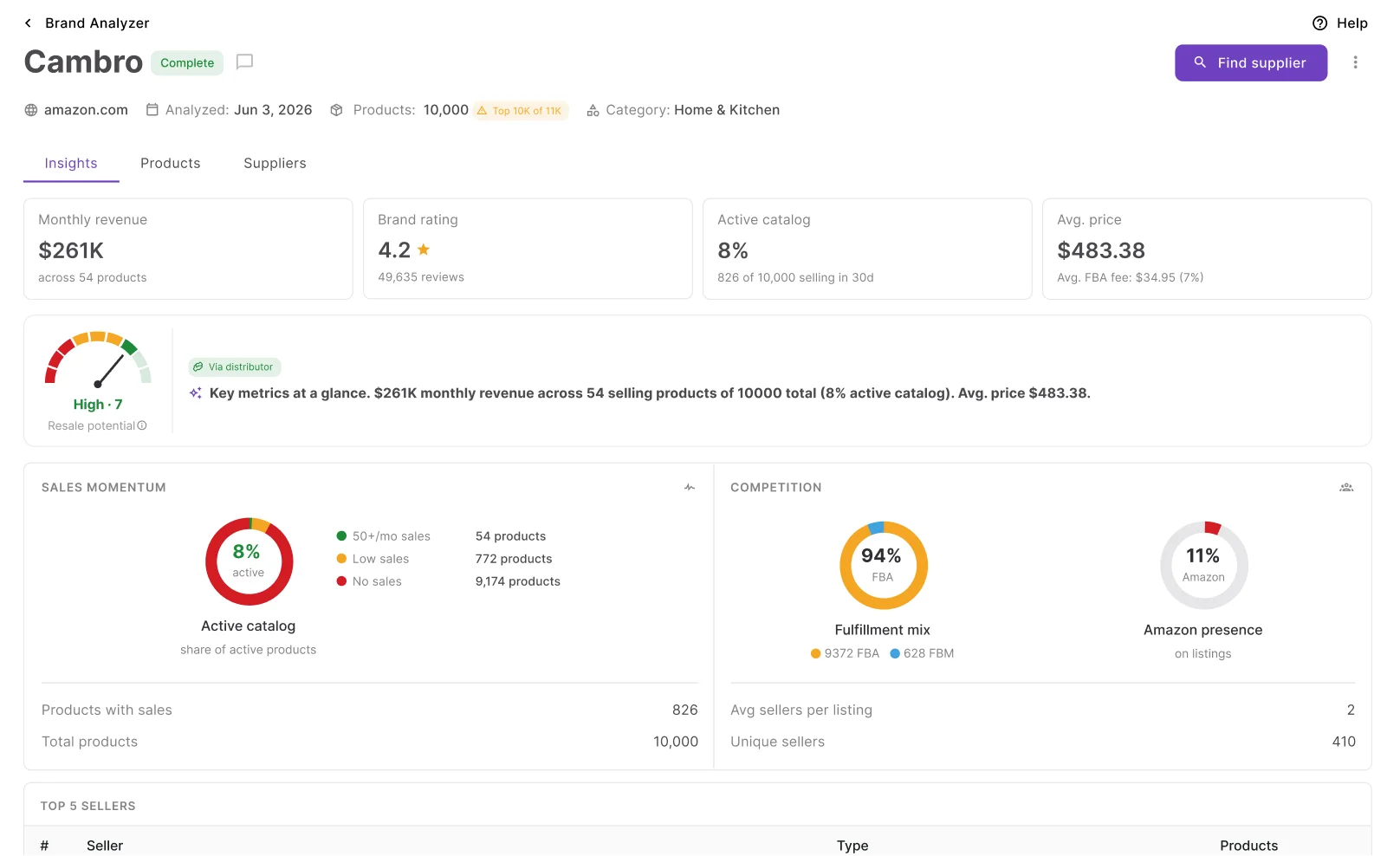This screenshot has width=1400, height=856.
Task: Click the warning icon in Top 10K badge
Action: tap(482, 111)
